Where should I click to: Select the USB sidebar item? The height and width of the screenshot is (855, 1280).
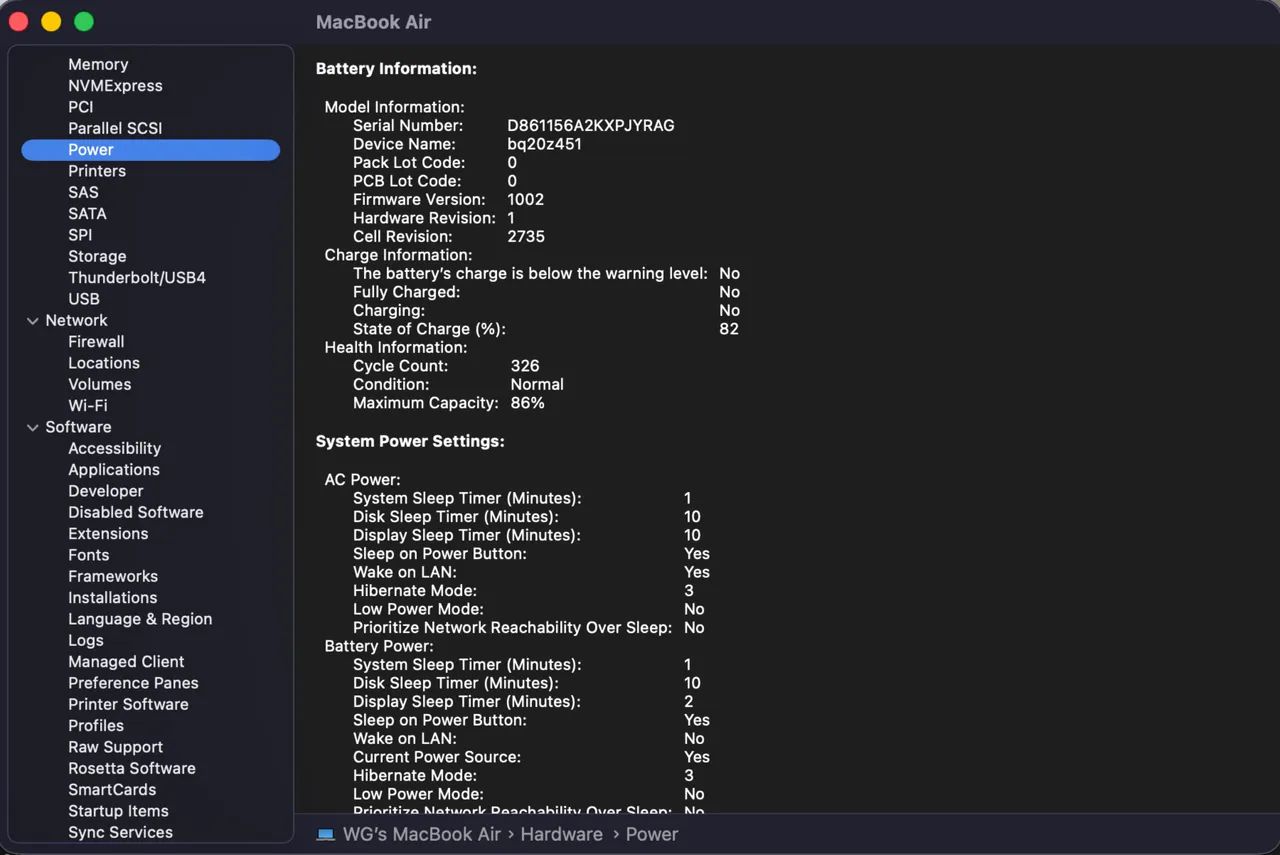pos(84,298)
